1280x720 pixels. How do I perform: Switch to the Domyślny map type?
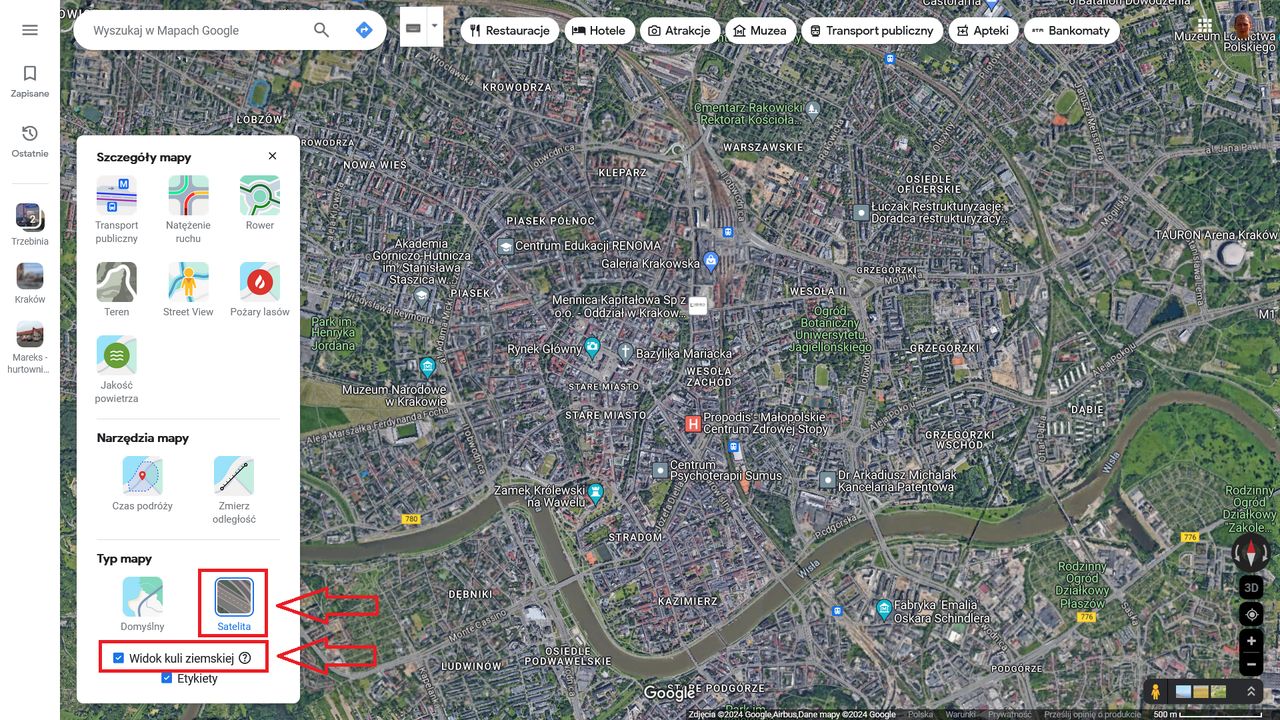(142, 604)
